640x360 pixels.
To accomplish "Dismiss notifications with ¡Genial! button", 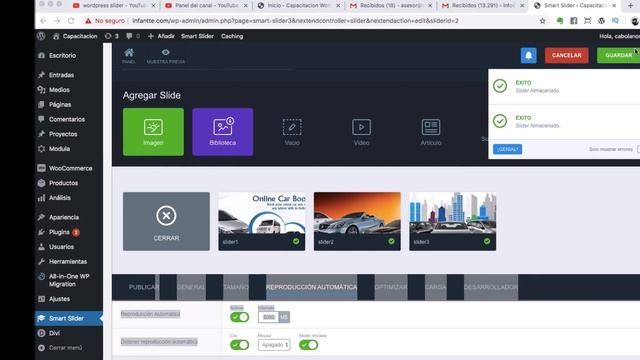I will tap(507, 149).
